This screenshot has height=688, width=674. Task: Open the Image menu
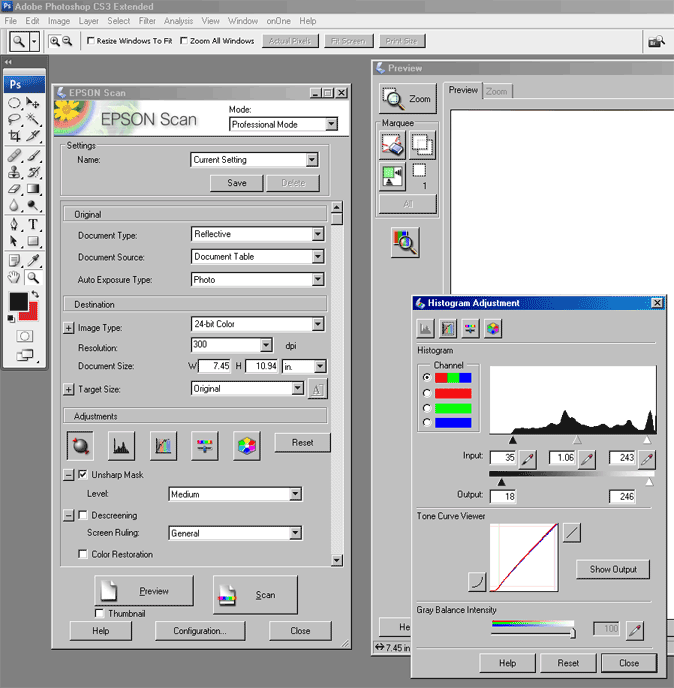[x=59, y=21]
